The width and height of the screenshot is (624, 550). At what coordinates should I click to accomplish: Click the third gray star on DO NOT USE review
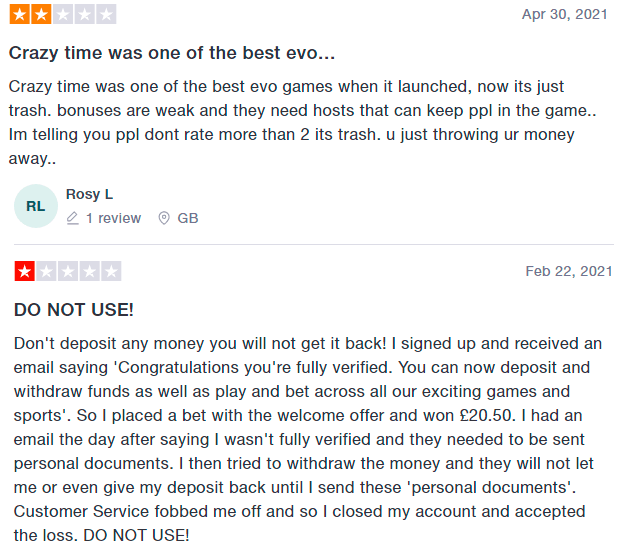pos(68,271)
